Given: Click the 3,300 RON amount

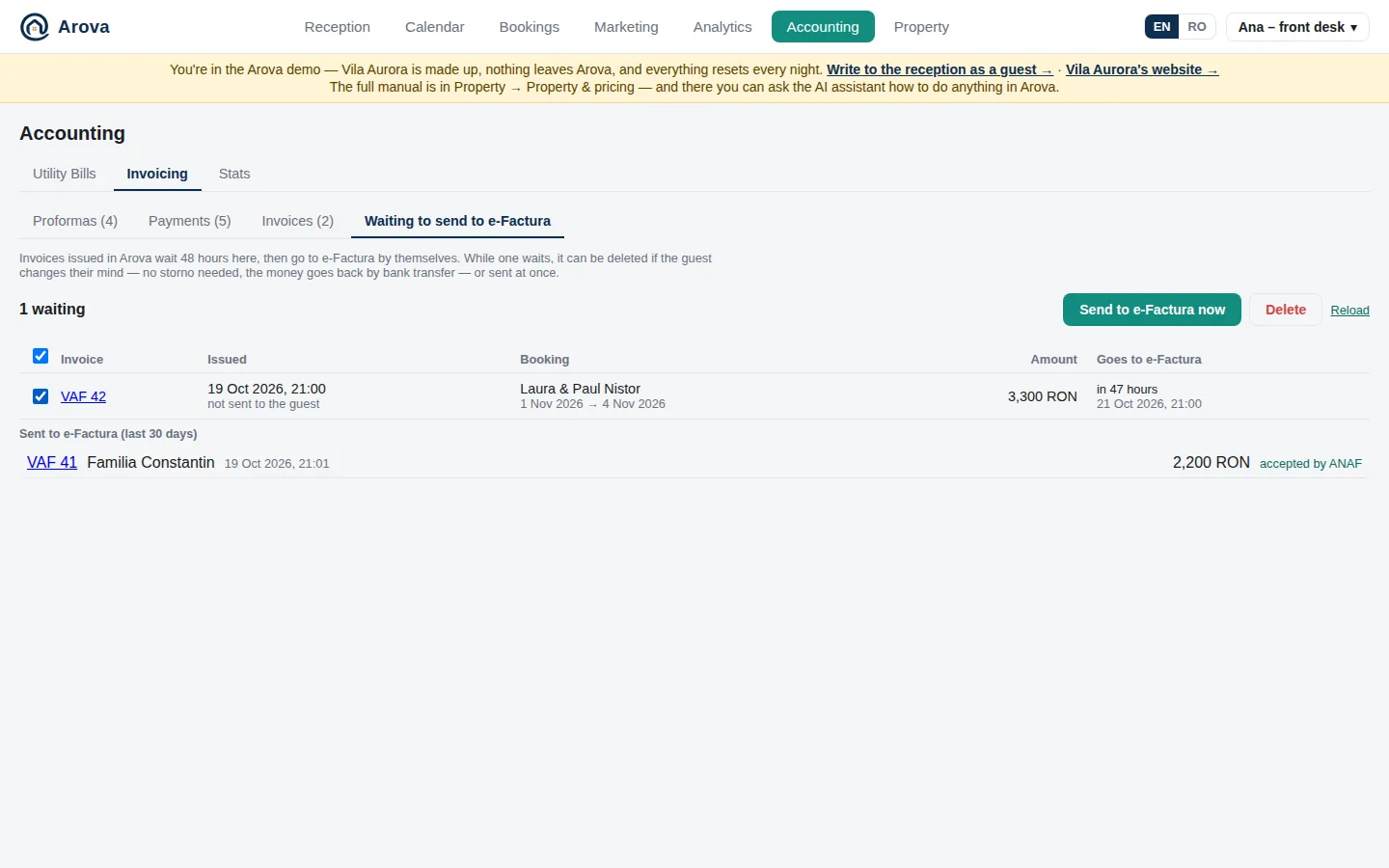Looking at the screenshot, I should pos(1043,396).
